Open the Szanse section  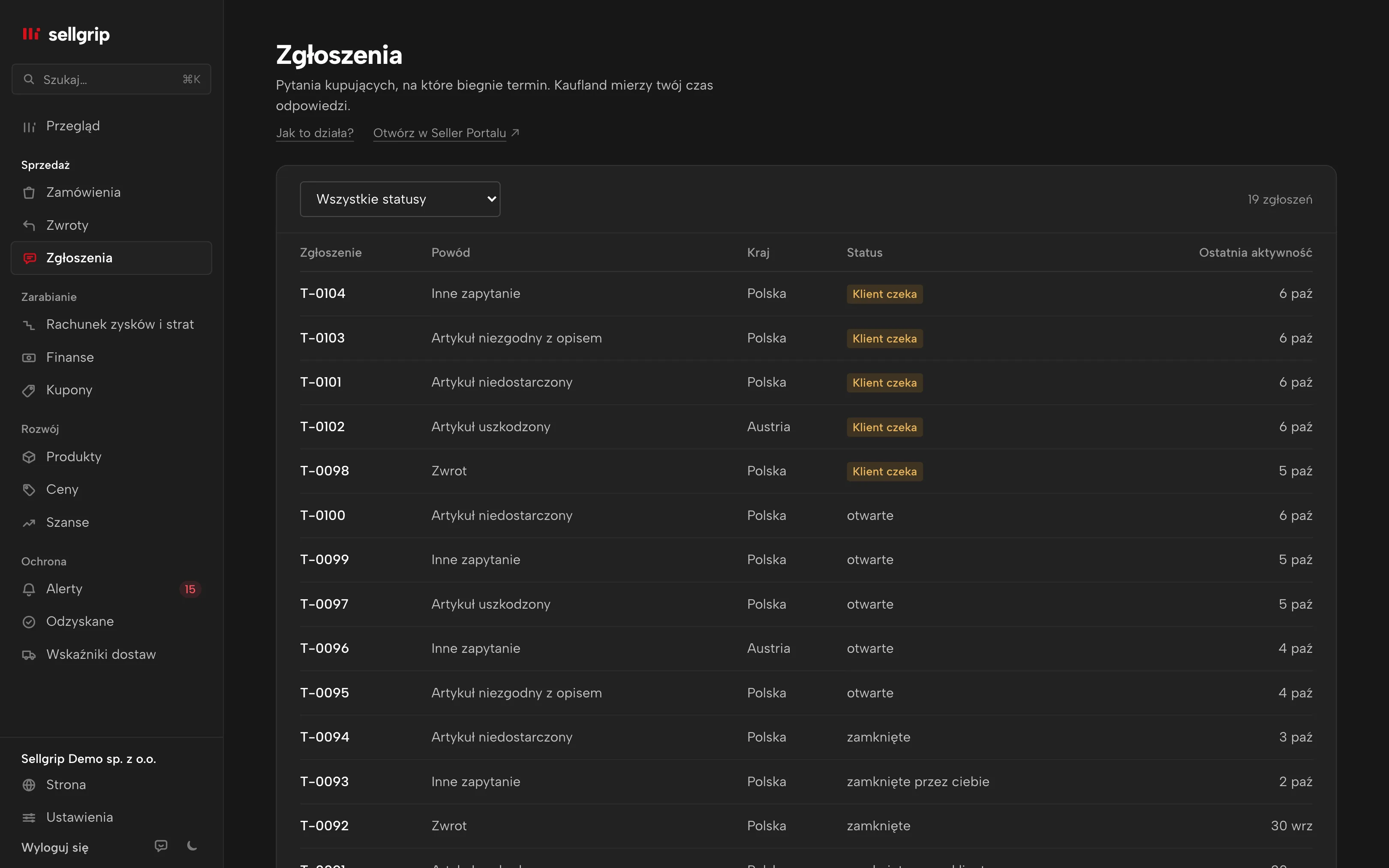click(x=111, y=523)
